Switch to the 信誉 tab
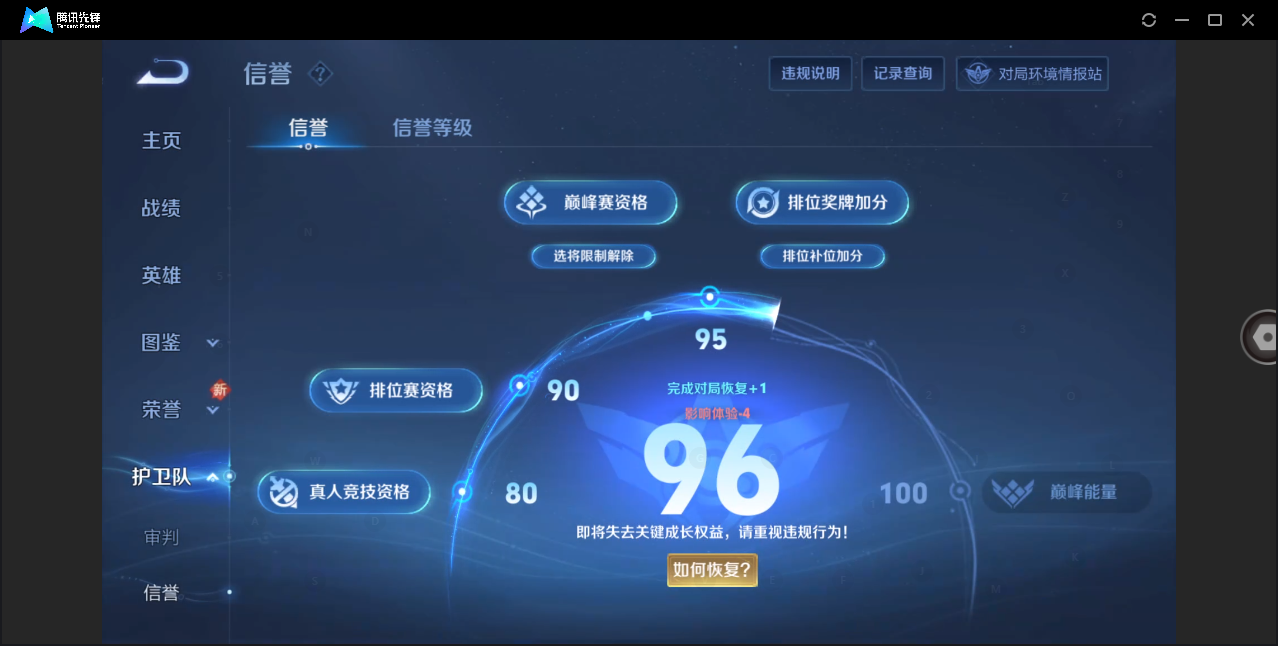This screenshot has width=1278, height=646. pyautogui.click(x=308, y=128)
